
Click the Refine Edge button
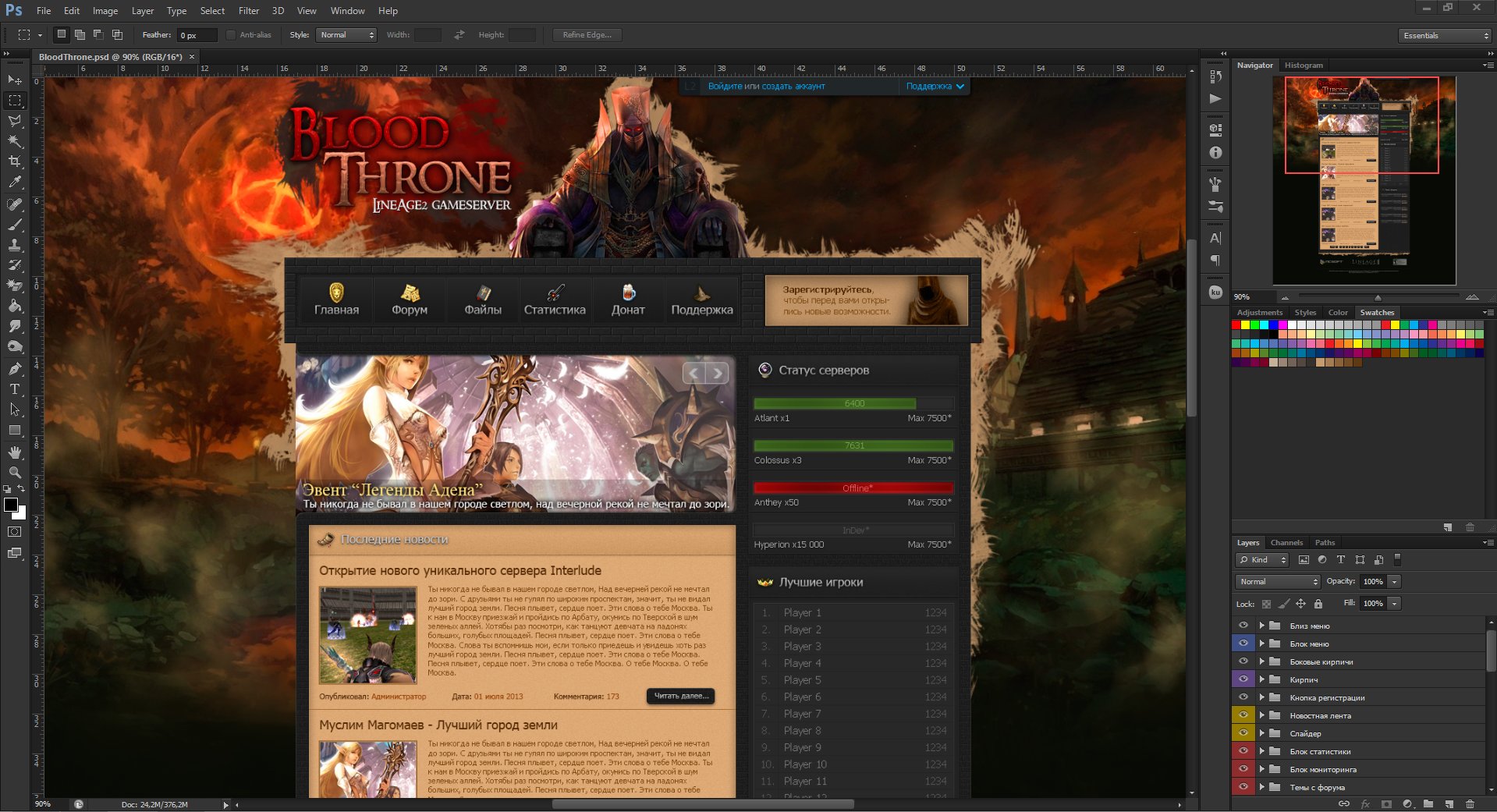[x=587, y=34]
